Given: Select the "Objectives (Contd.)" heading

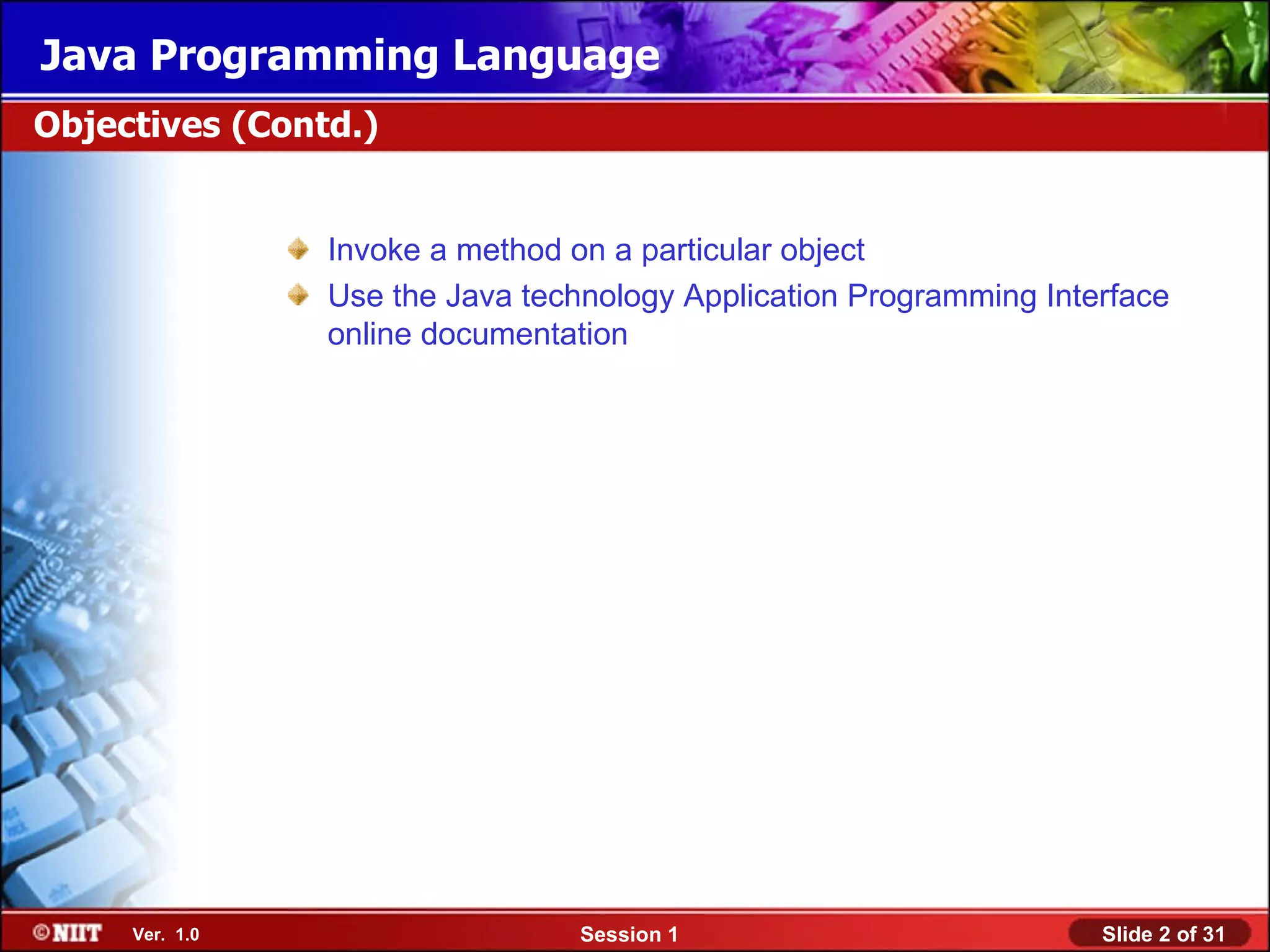Looking at the screenshot, I should click(x=206, y=125).
